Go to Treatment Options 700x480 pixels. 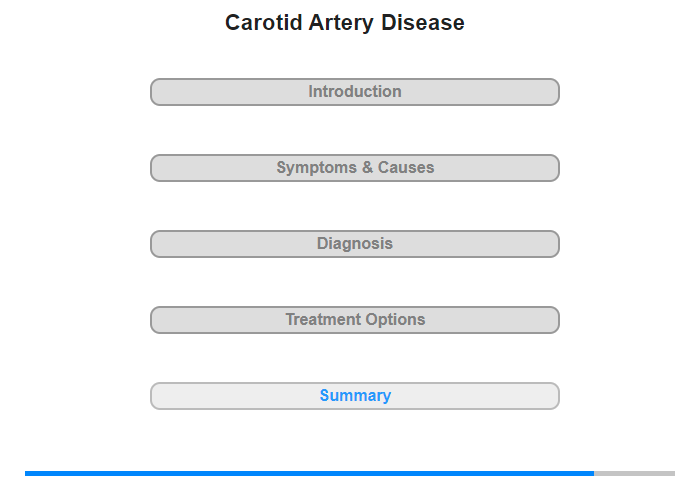[355, 320]
